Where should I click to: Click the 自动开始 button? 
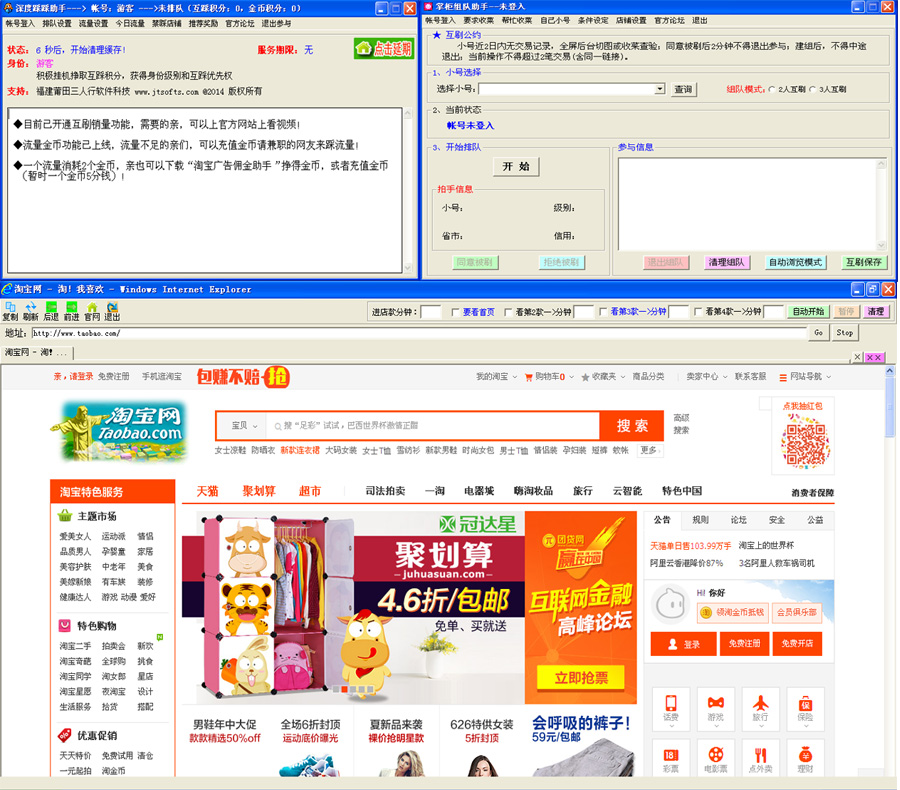(808, 311)
